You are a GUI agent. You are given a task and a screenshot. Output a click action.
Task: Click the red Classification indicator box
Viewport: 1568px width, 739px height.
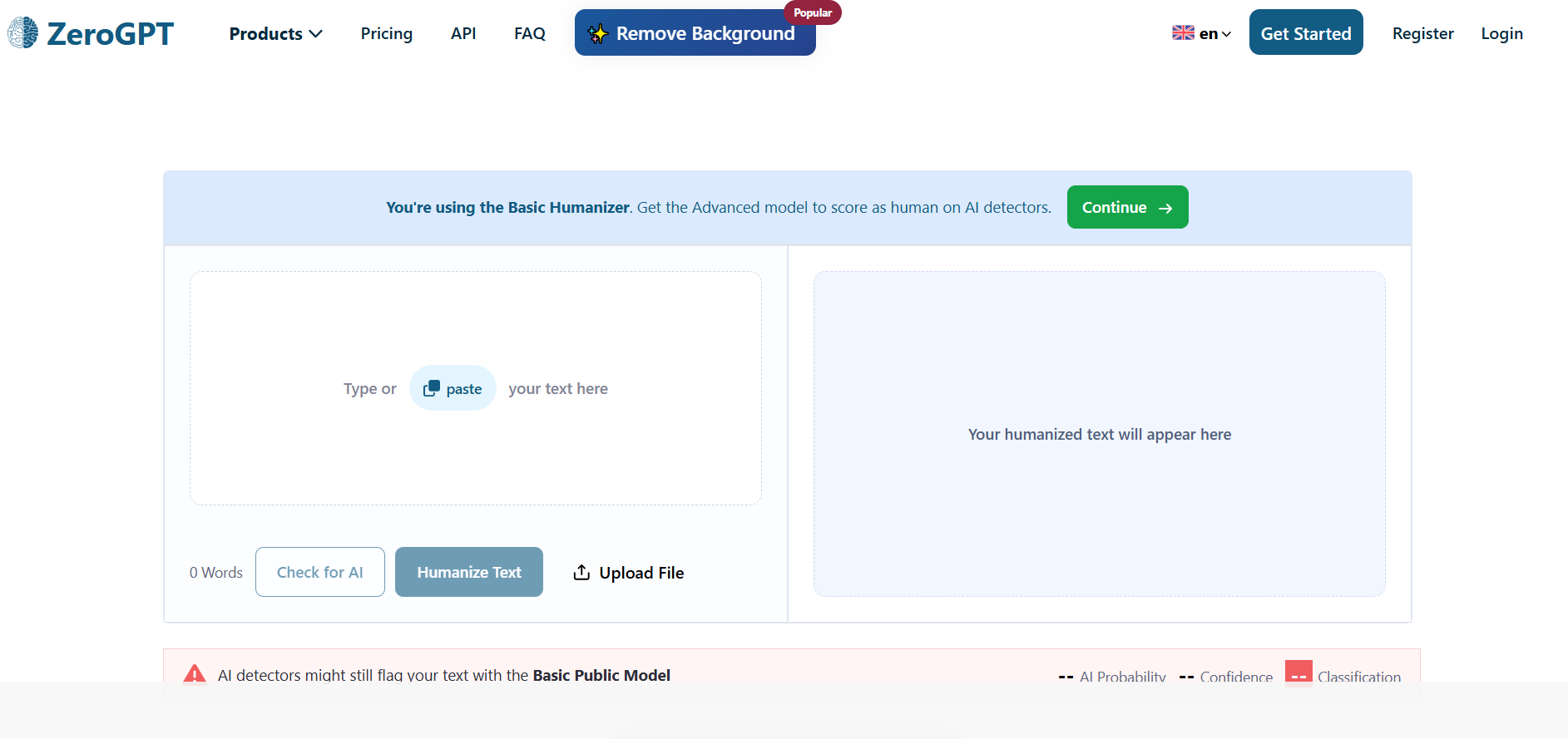click(x=1298, y=672)
